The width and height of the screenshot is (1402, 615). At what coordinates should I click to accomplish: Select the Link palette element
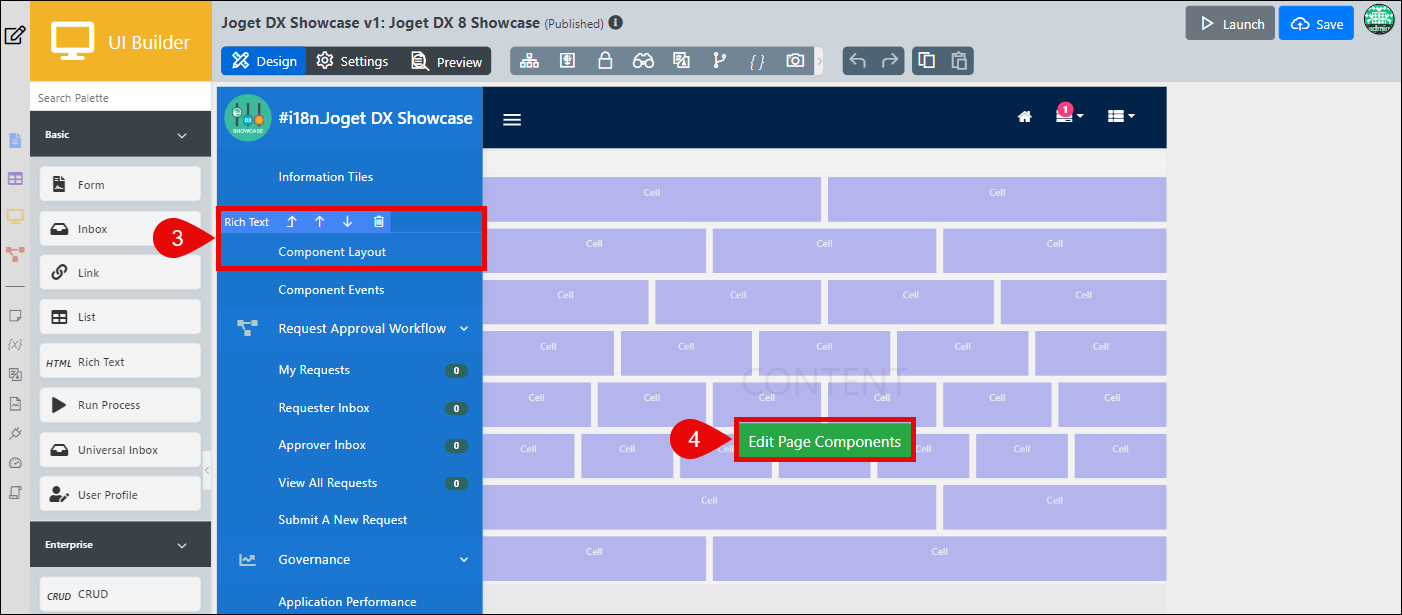(120, 273)
